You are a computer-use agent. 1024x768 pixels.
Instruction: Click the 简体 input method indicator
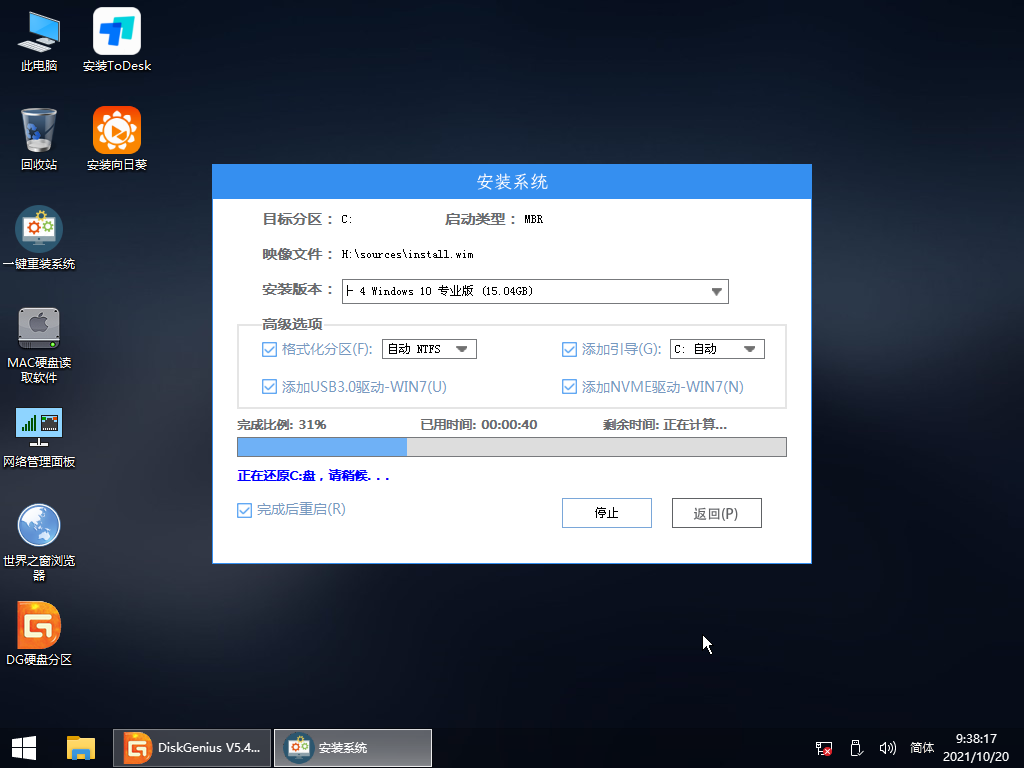tap(921, 748)
